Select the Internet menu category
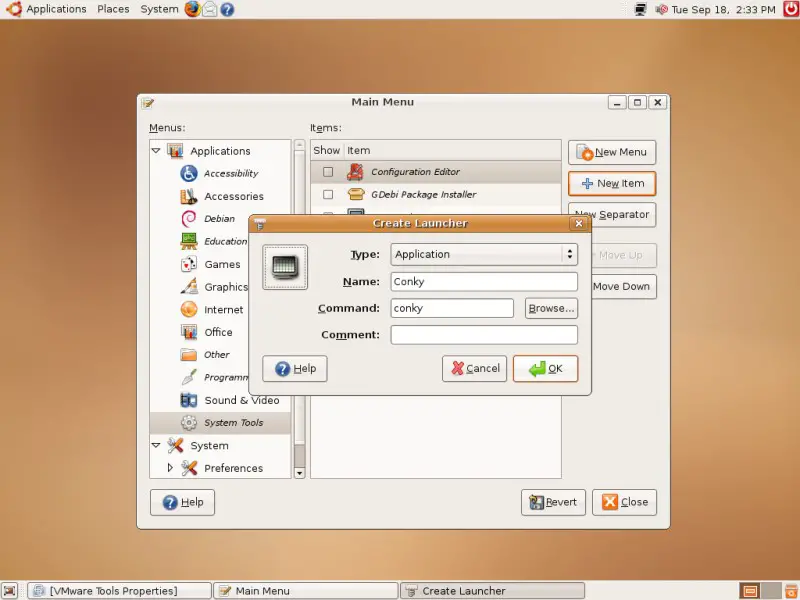800x600 pixels. pyautogui.click(x=223, y=310)
